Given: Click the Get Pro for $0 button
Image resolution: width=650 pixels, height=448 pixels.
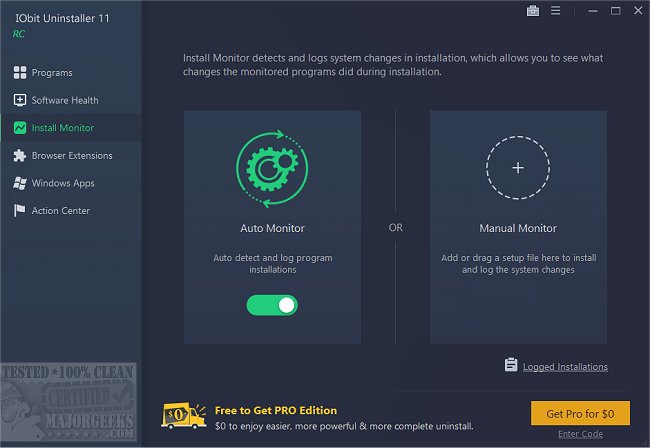Looking at the screenshot, I should pos(580,413).
